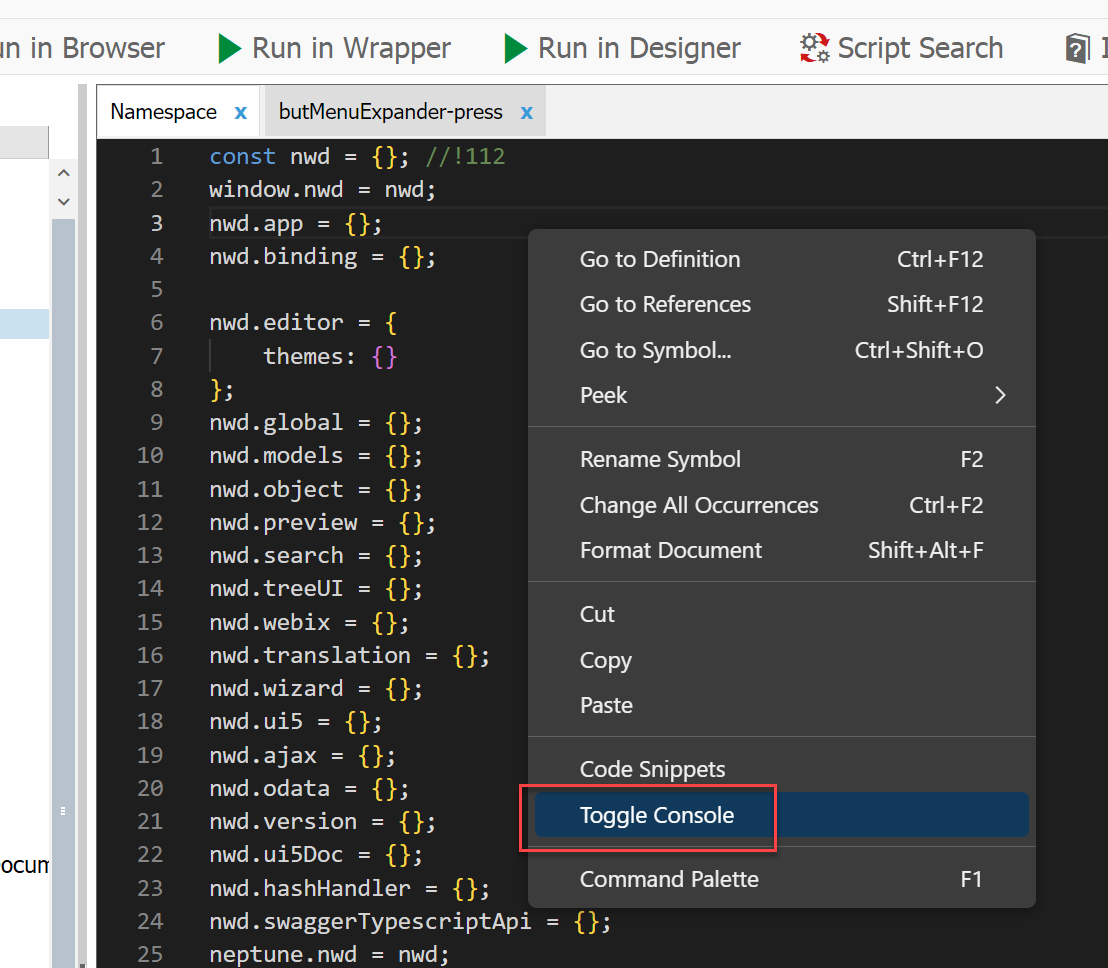Select Rename Symbol

pos(782,459)
